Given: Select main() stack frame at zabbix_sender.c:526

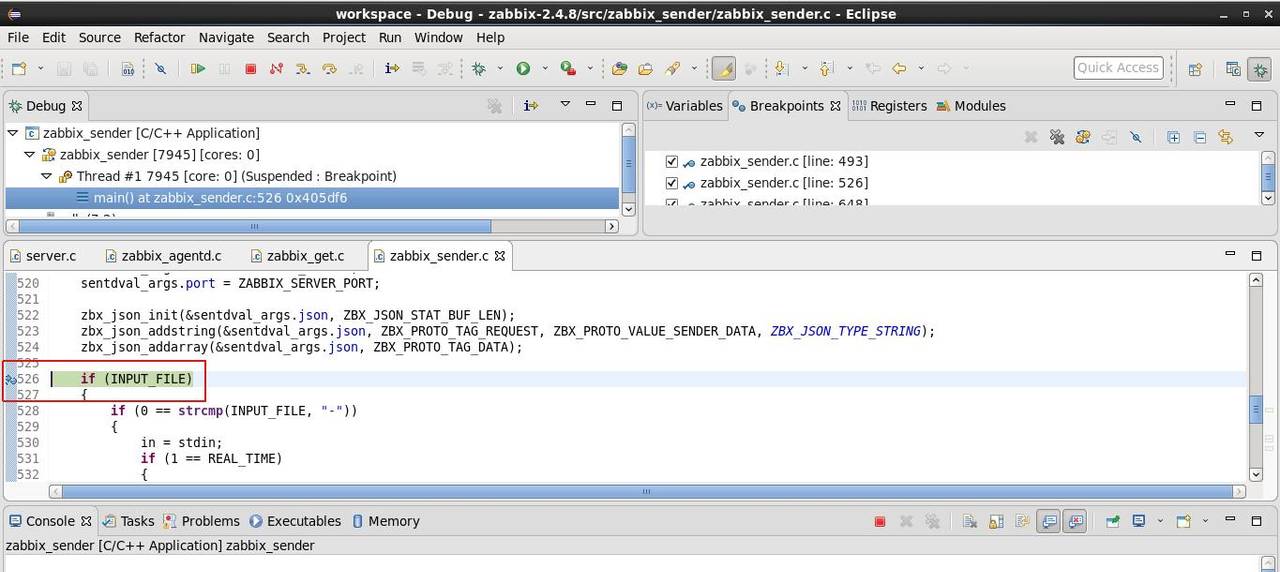Looking at the screenshot, I should [x=220, y=198].
